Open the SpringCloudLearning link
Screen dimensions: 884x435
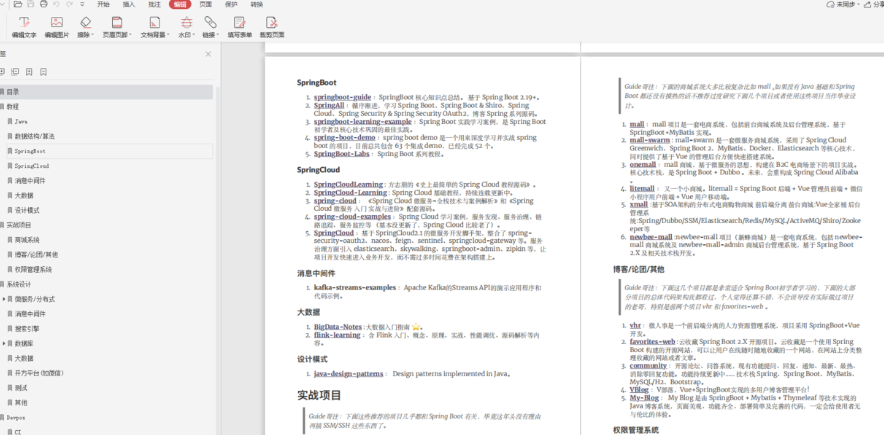click(x=348, y=184)
